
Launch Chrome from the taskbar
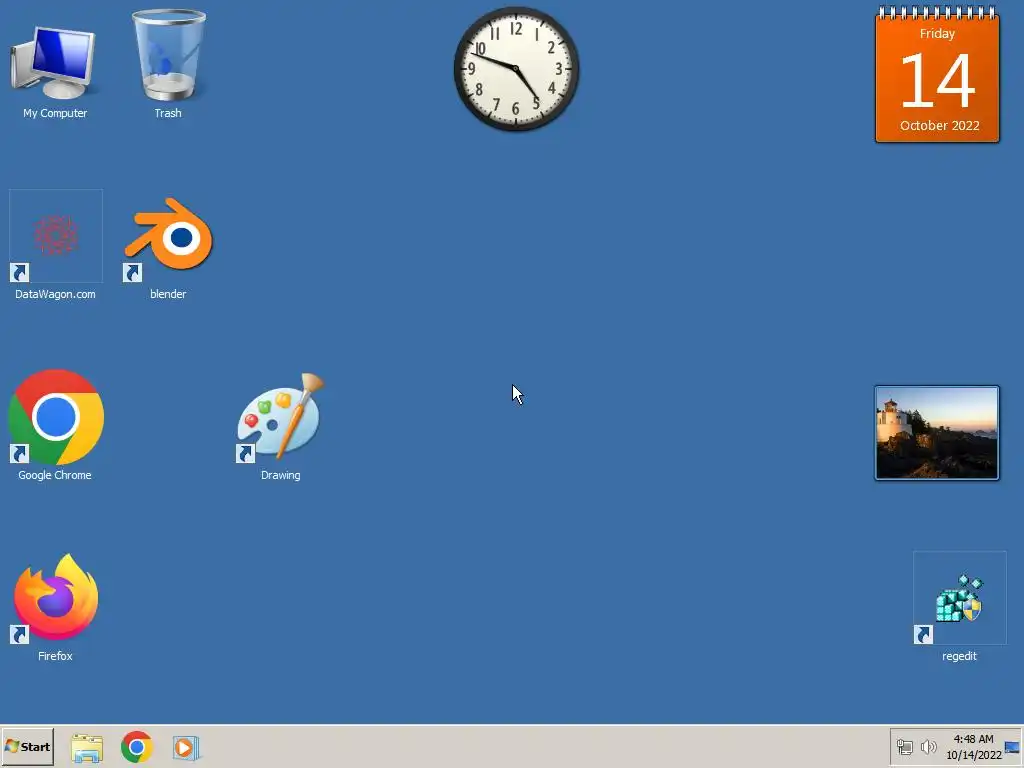pyautogui.click(x=136, y=747)
